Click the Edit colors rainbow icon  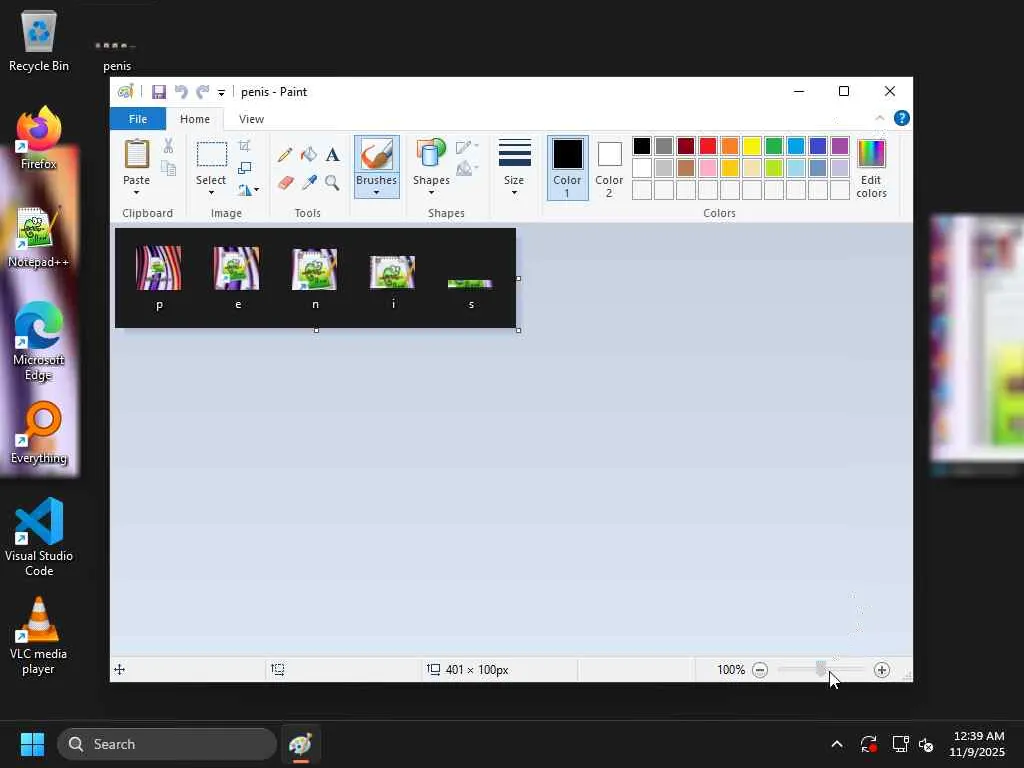pos(871,154)
